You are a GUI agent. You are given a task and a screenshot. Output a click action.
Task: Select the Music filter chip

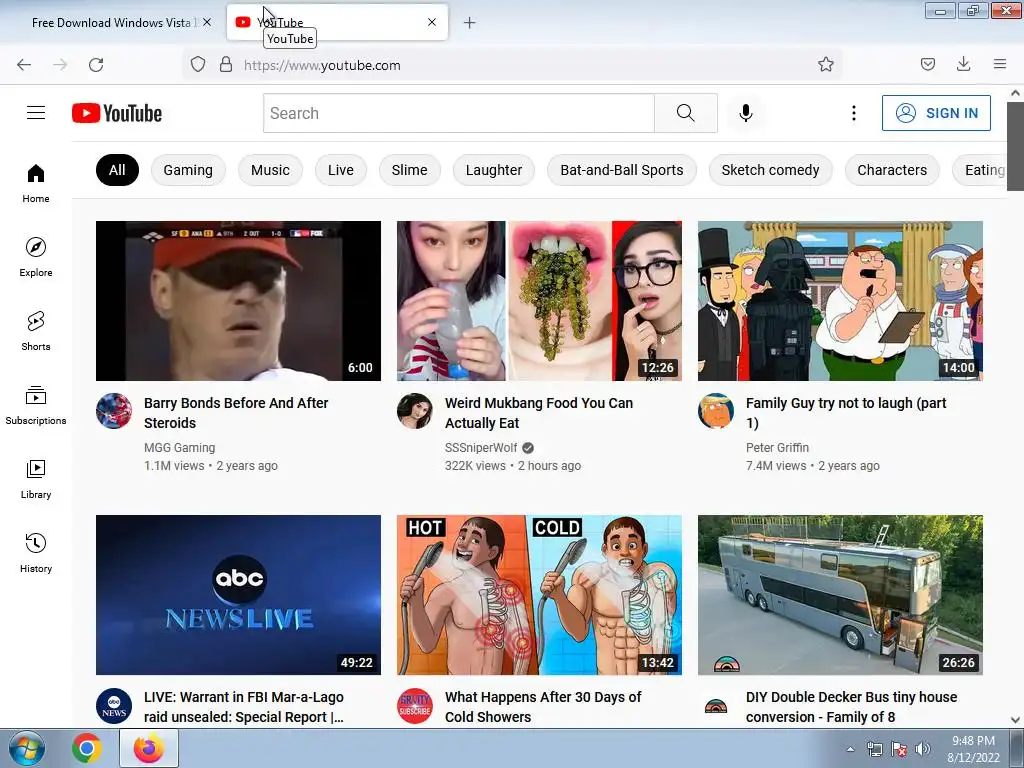(x=270, y=170)
